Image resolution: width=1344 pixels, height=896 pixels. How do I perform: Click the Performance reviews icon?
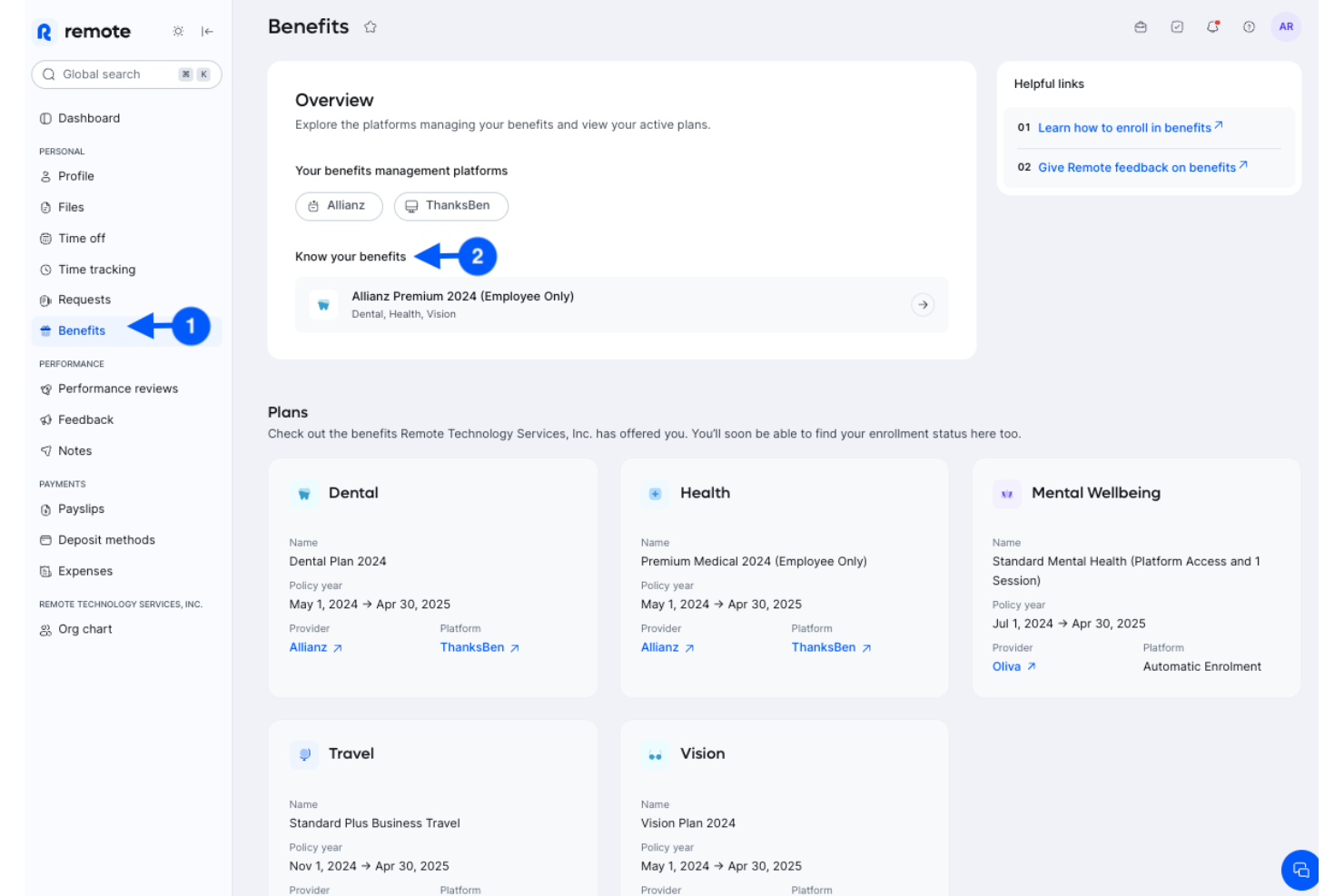point(45,389)
